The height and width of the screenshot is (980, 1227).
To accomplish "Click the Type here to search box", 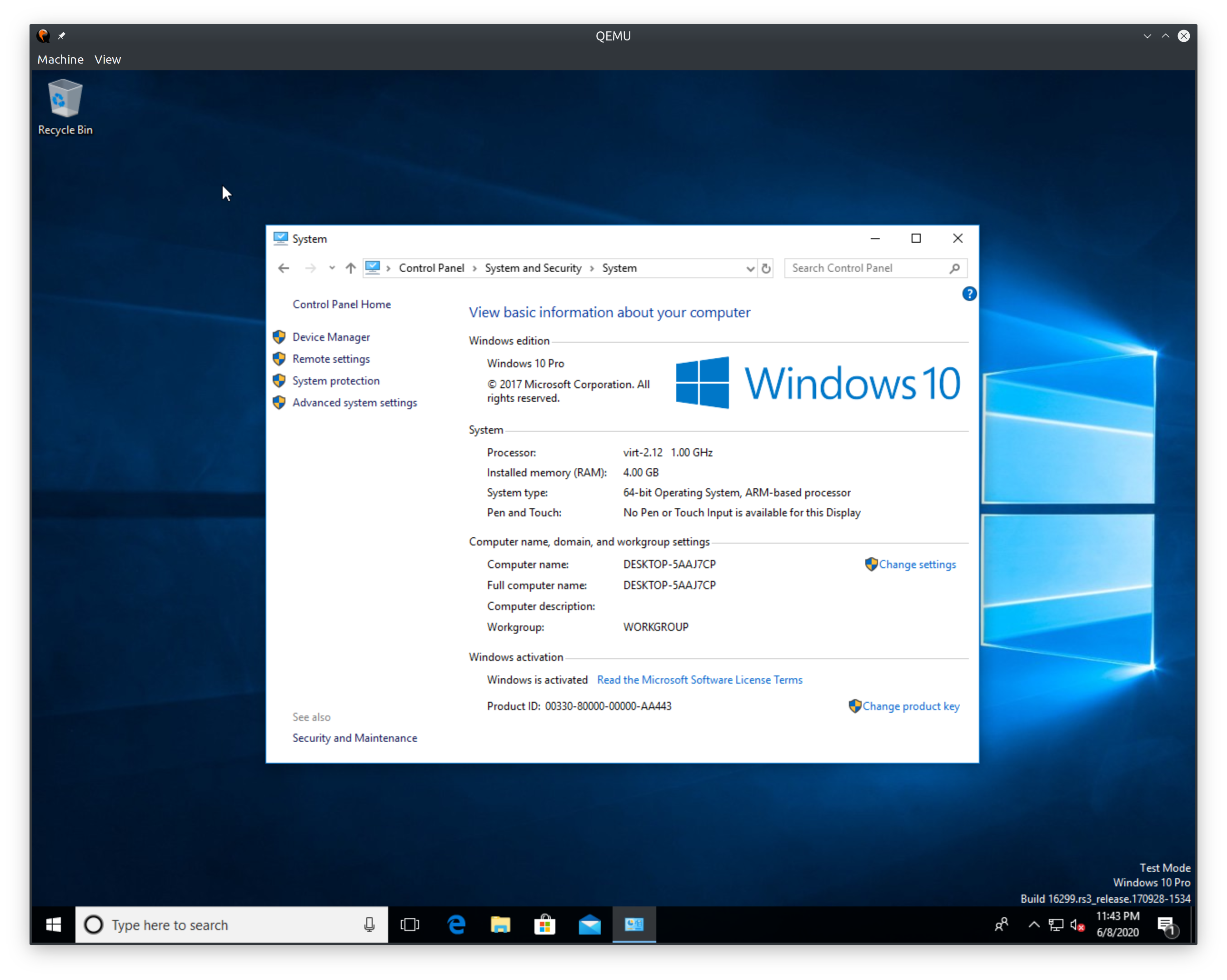I will tap(232, 925).
